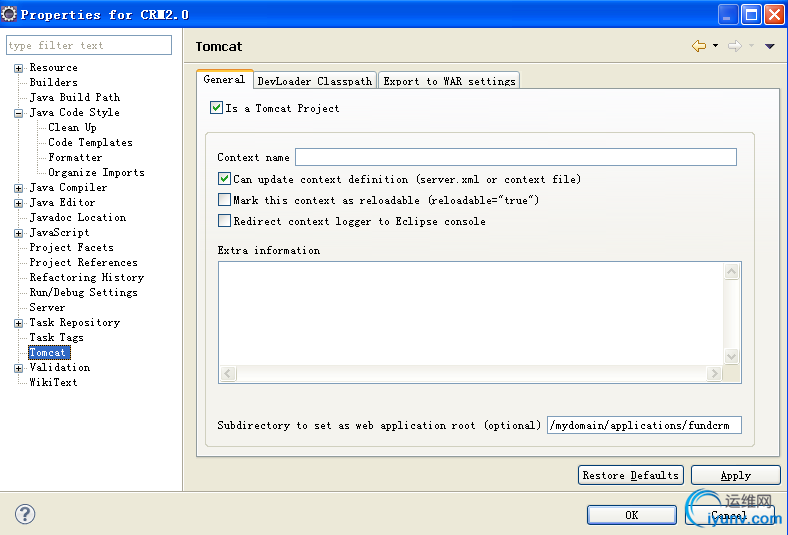Expand the Java Editor node

[x=19, y=203]
